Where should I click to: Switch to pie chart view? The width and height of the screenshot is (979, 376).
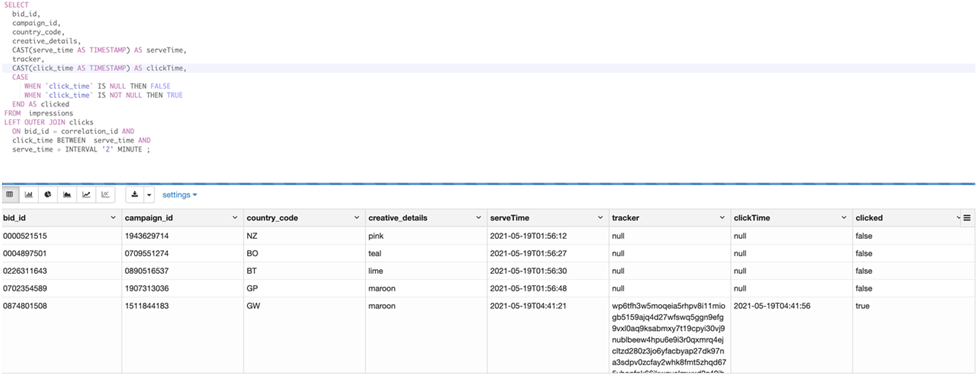pos(48,195)
